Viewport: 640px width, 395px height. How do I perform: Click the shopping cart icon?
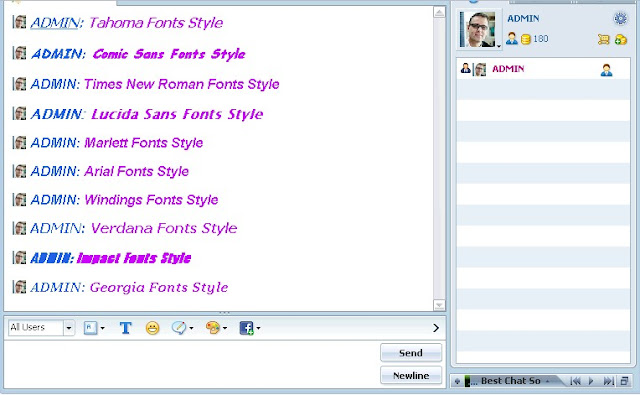[603, 39]
